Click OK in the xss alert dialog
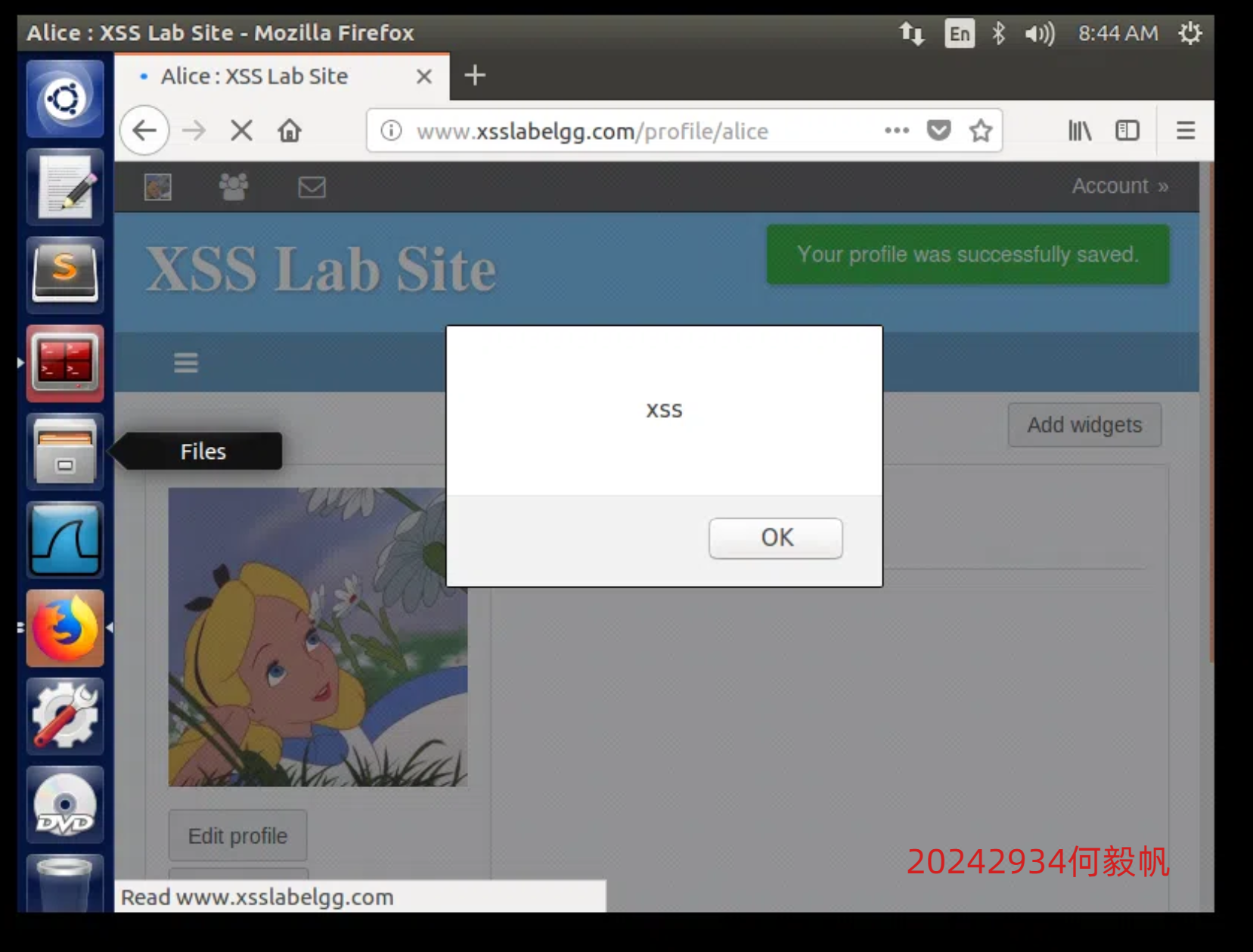This screenshot has width=1253, height=952. pos(775,538)
